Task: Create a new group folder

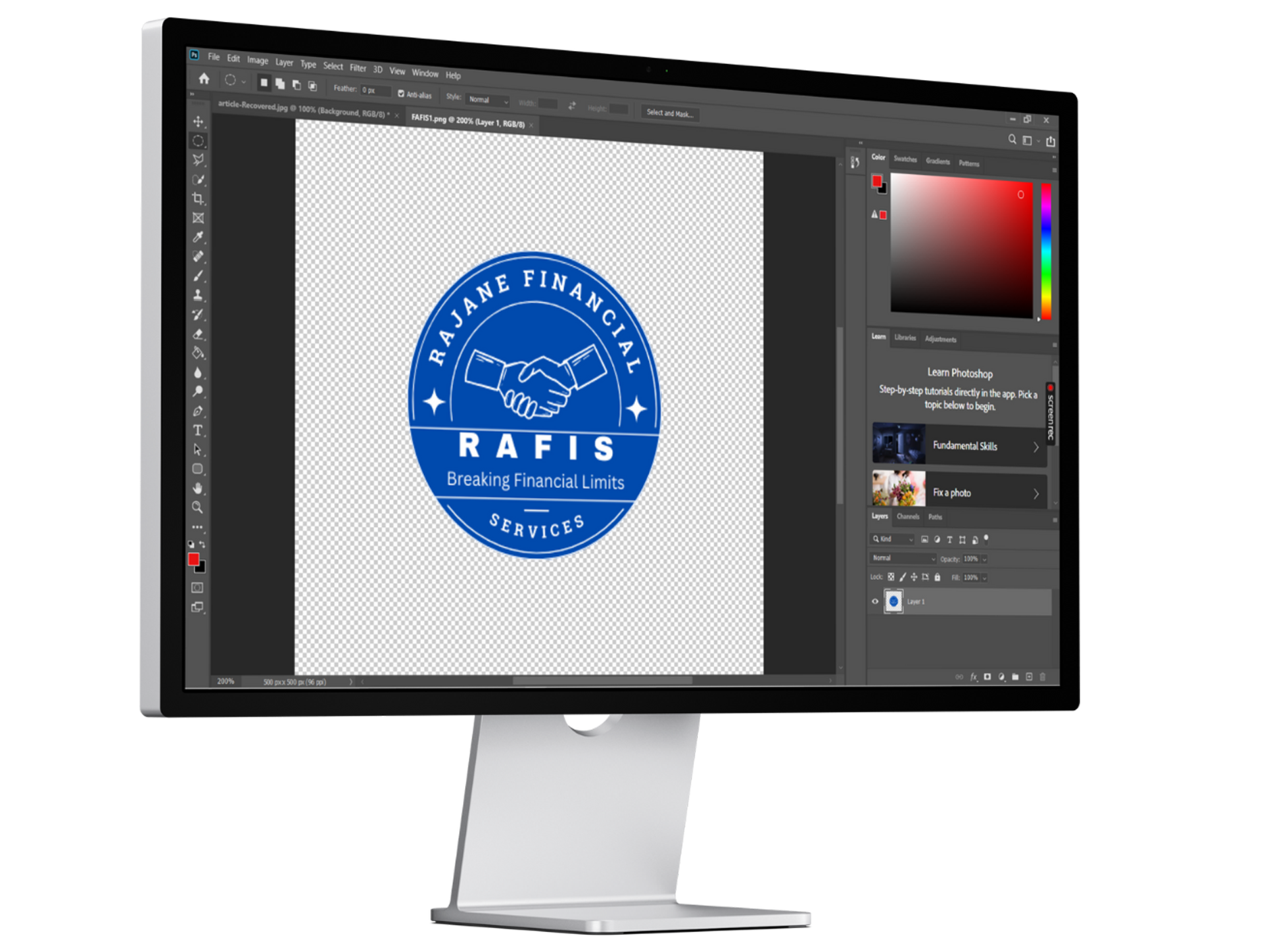Action: click(1015, 677)
